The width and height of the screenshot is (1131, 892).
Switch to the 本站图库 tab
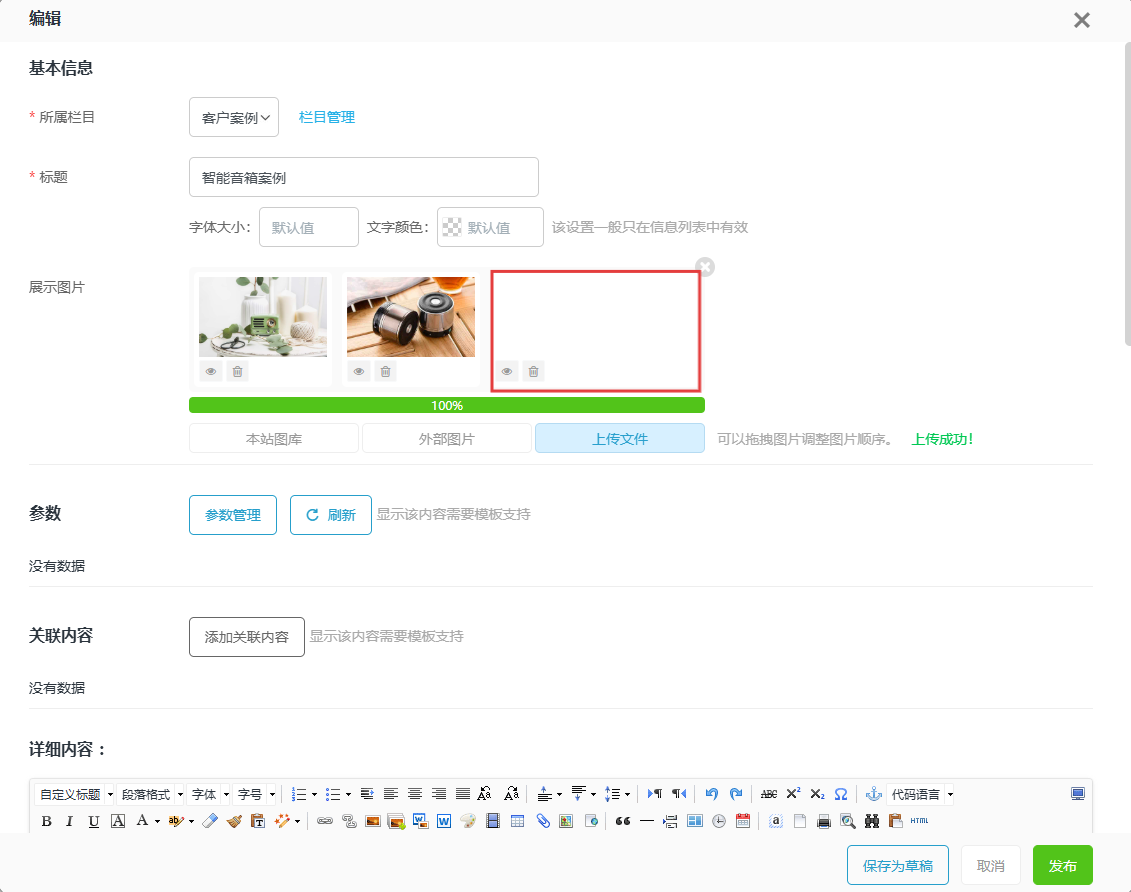pyautogui.click(x=274, y=439)
